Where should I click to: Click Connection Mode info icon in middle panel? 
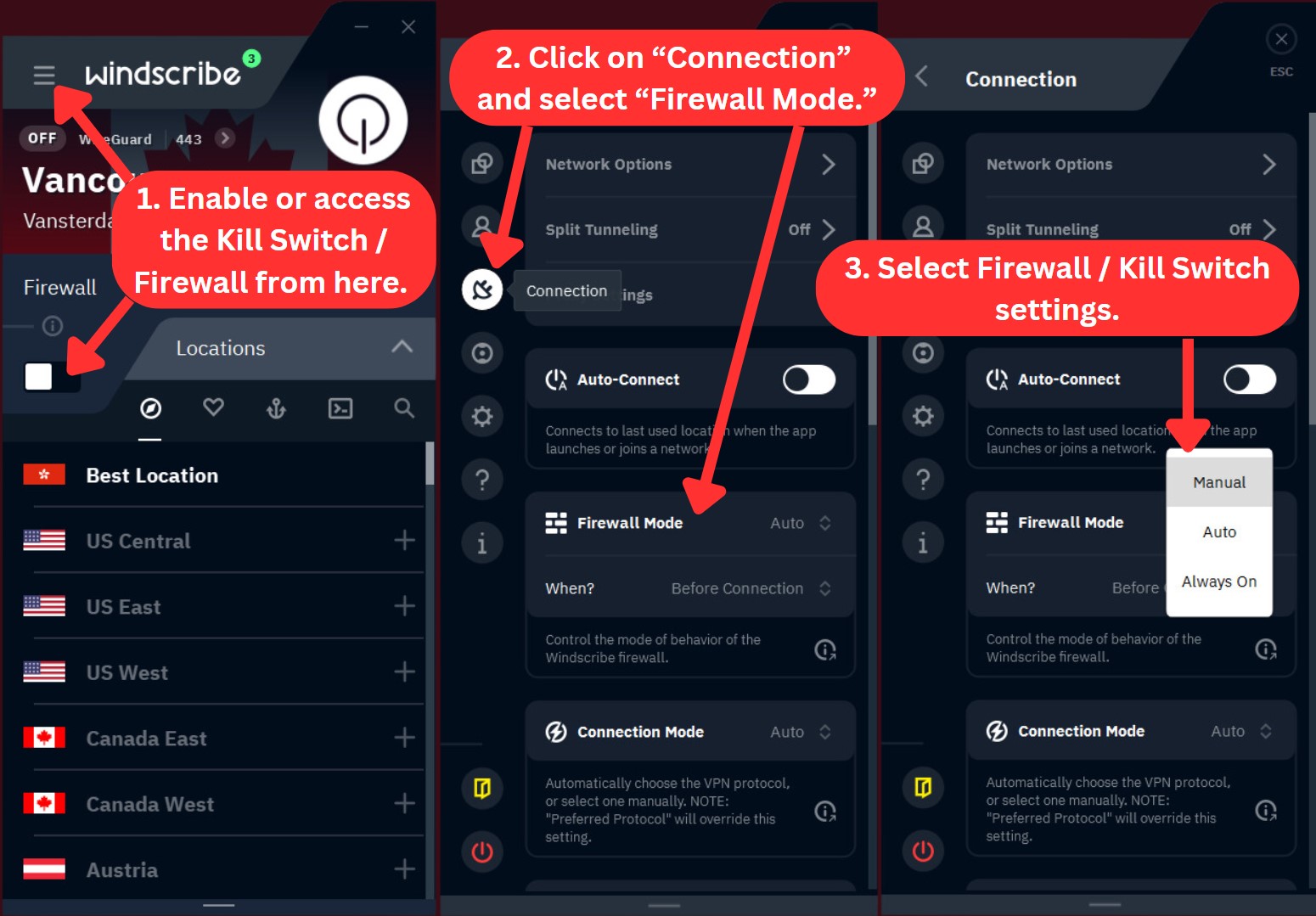[825, 811]
